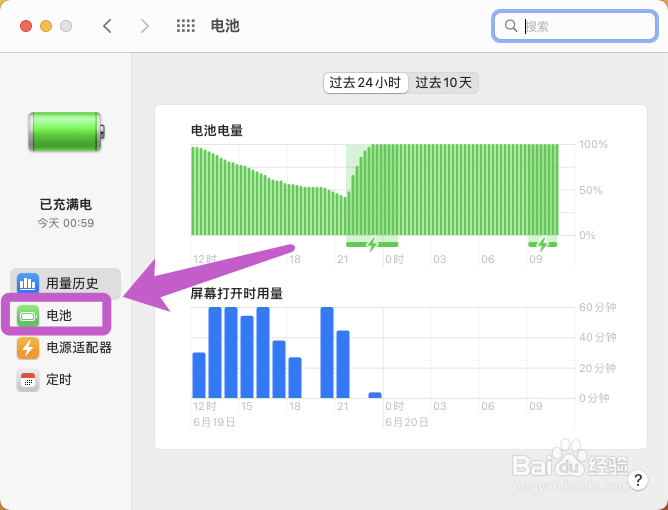Switch to 过去 10 天 tab
The width and height of the screenshot is (668, 510).
pos(443,83)
